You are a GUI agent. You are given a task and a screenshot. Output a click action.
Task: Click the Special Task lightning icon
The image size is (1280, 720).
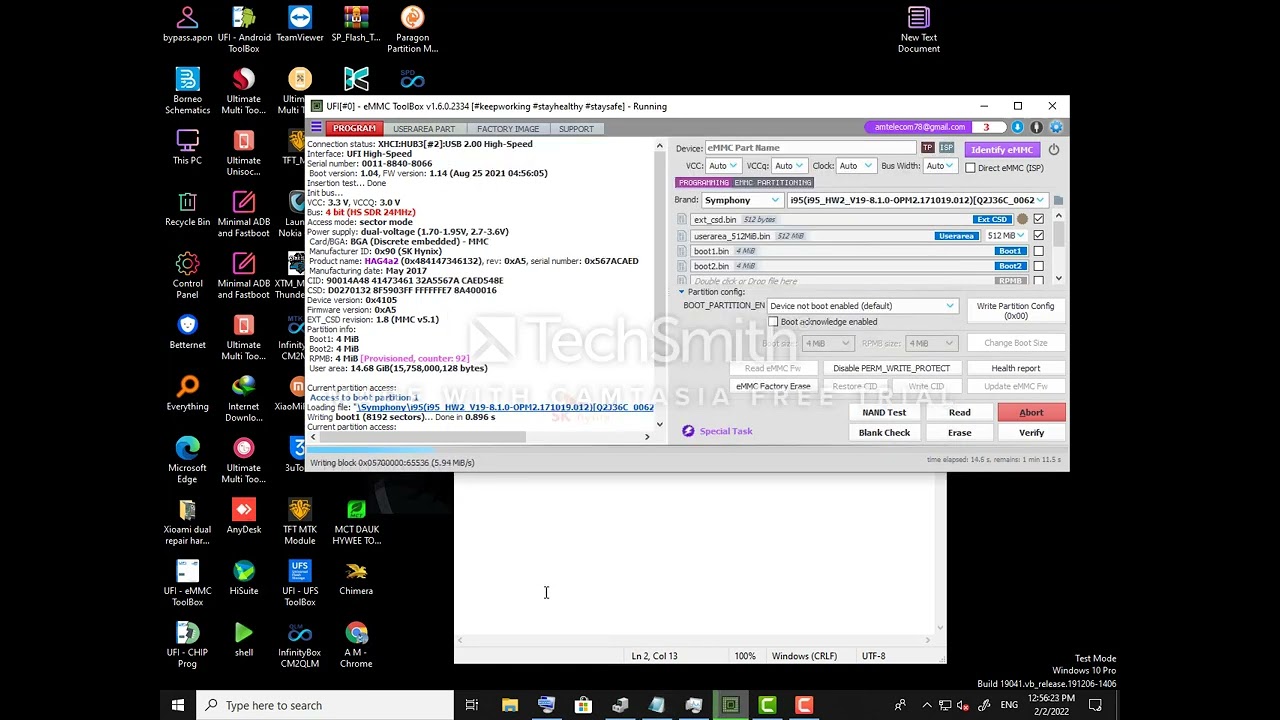coord(688,431)
